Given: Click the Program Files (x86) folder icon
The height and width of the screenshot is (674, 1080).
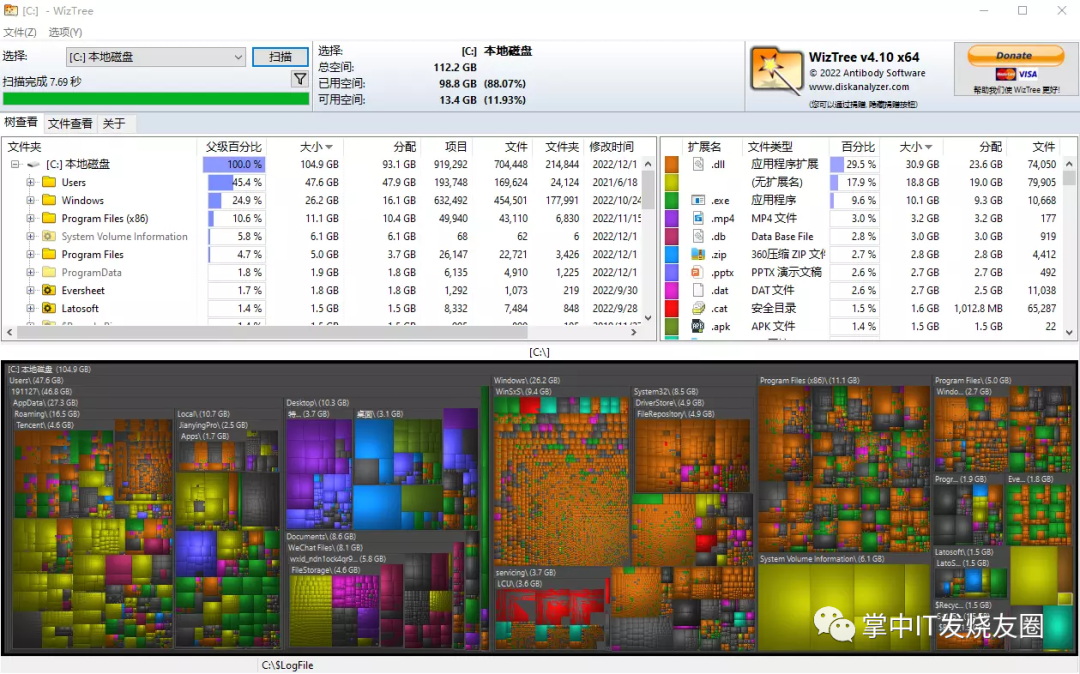Looking at the screenshot, I should point(48,218).
